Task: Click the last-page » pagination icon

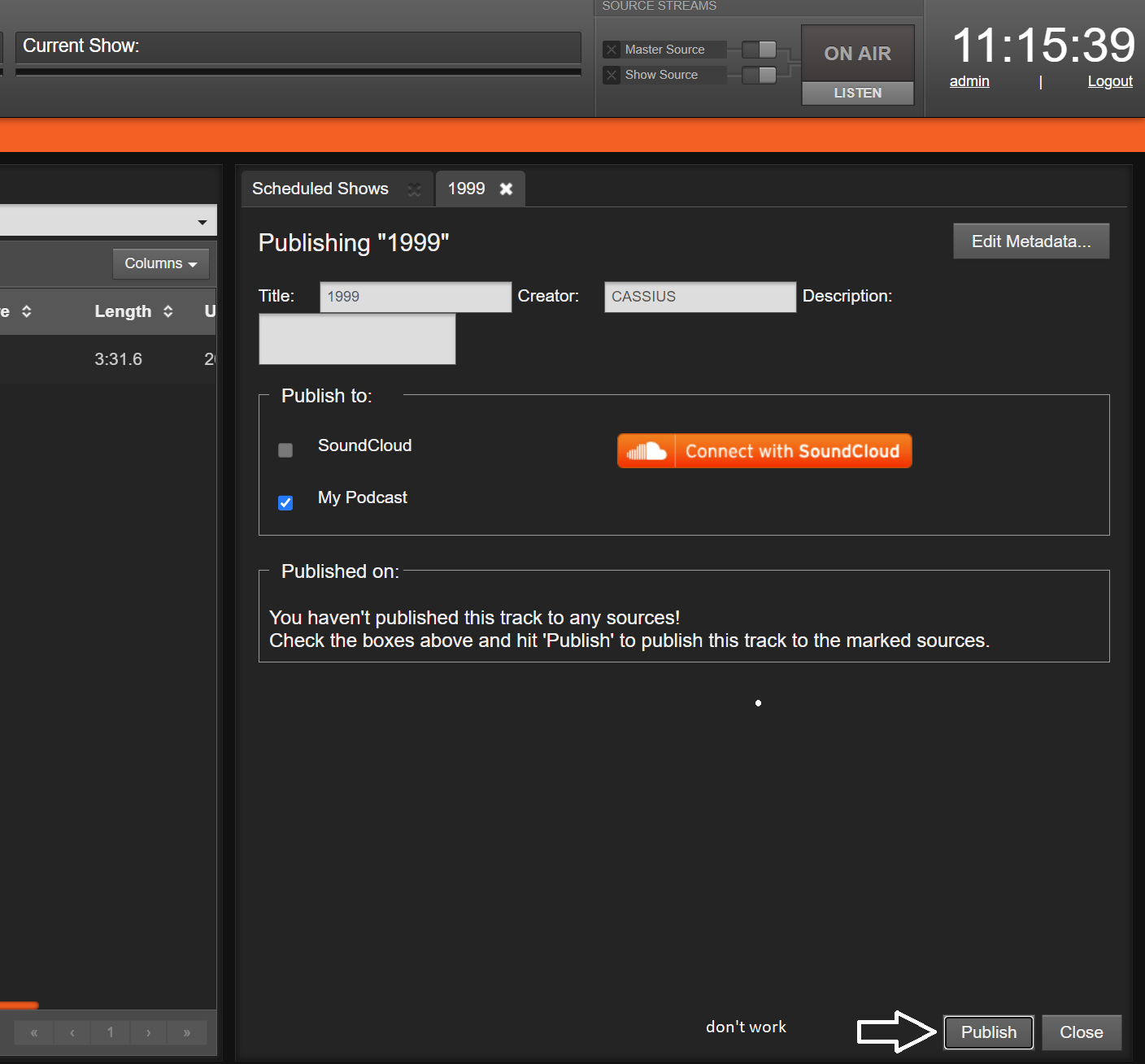Action: click(x=186, y=1032)
